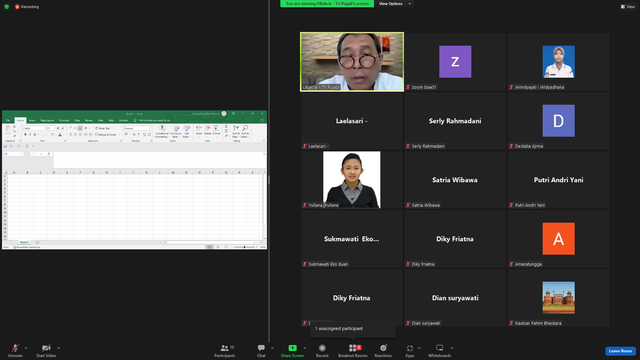The image size is (640, 360).
Task: Click Underline in shared Excel ribbon
Action: [35, 134]
